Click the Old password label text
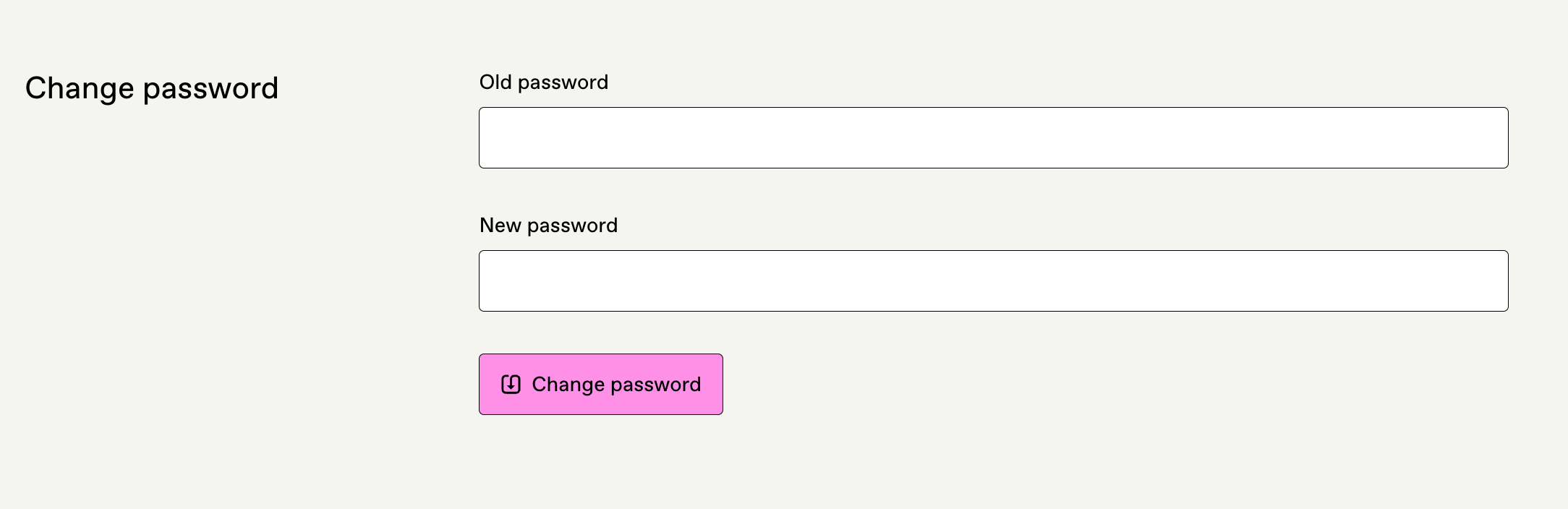The image size is (1568, 509). (x=543, y=82)
